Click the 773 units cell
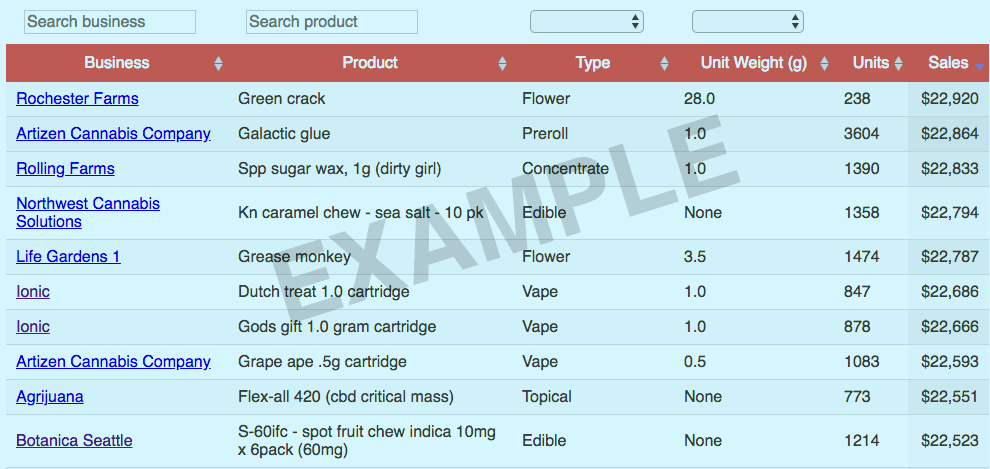990x469 pixels. click(x=857, y=397)
